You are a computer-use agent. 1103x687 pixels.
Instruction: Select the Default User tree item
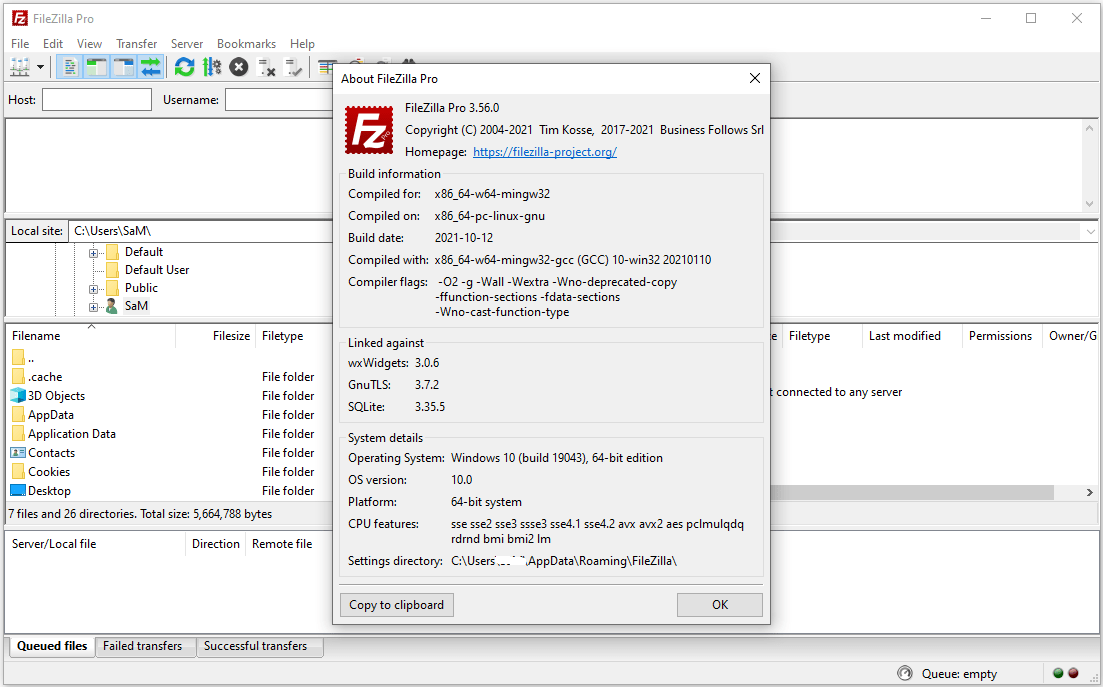pyautogui.click(x=157, y=270)
